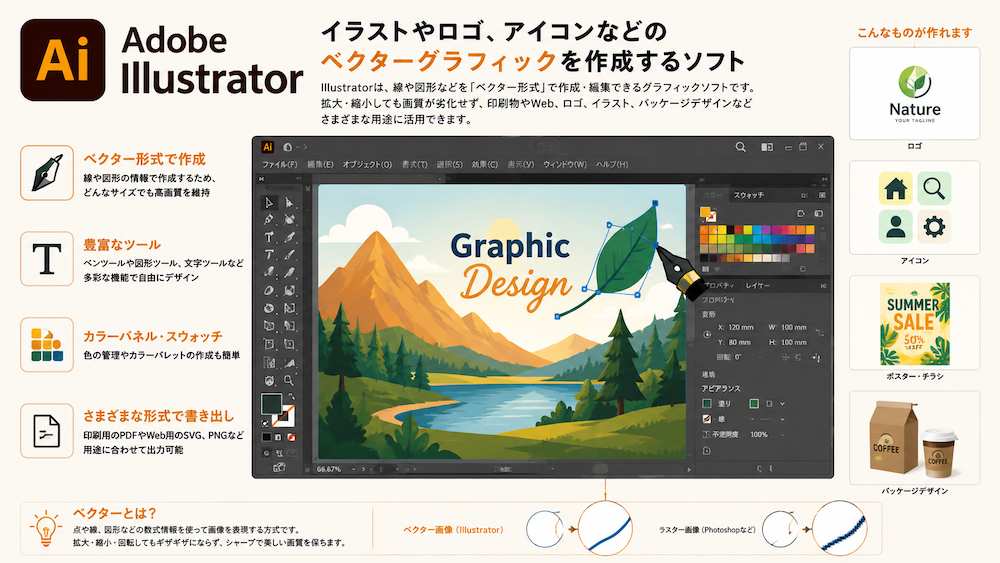Switch to the カラー tab
Viewport: 1000px width, 563px height.
pyautogui.click(x=712, y=195)
